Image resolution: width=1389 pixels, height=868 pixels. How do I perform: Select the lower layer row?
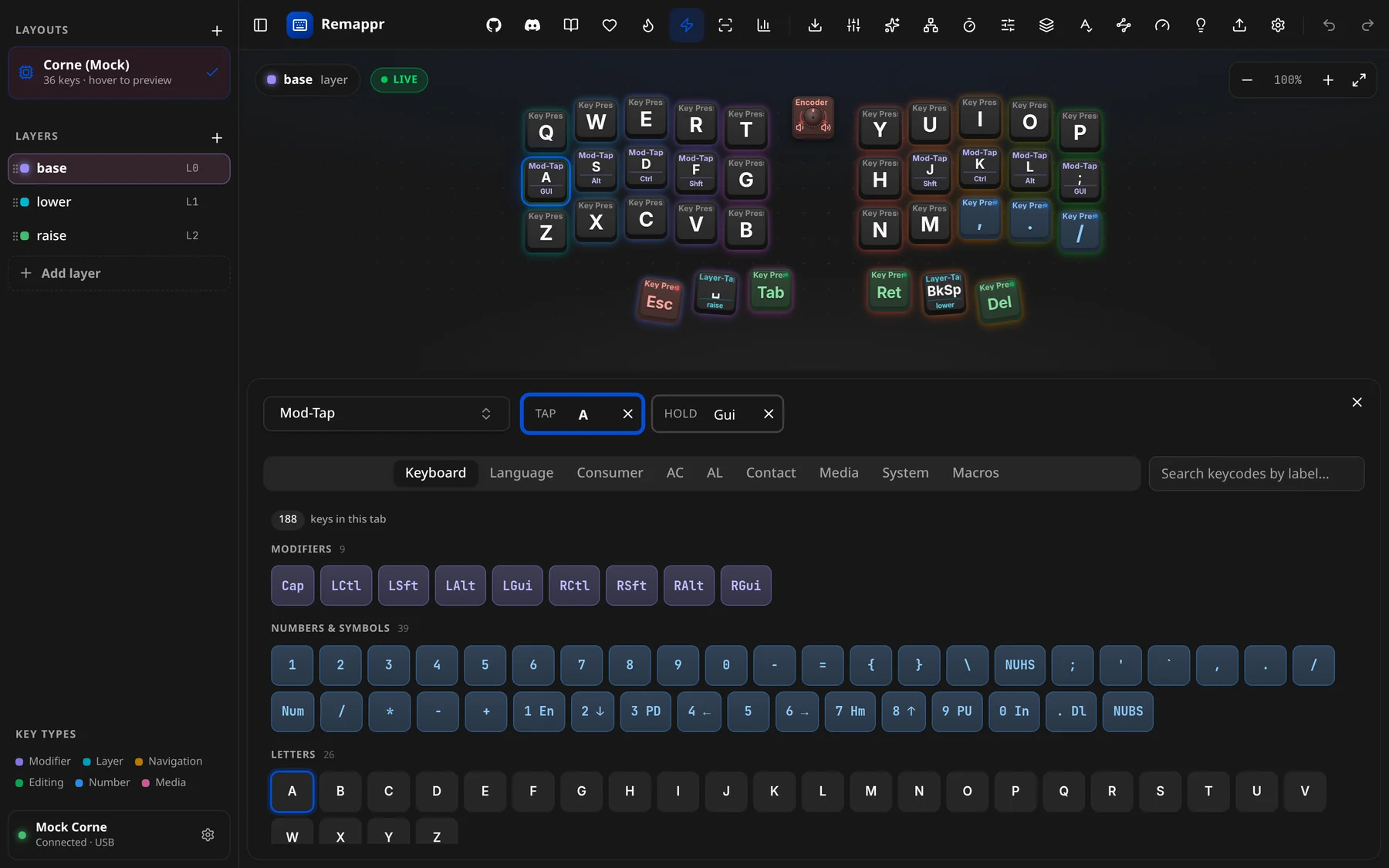(x=119, y=202)
